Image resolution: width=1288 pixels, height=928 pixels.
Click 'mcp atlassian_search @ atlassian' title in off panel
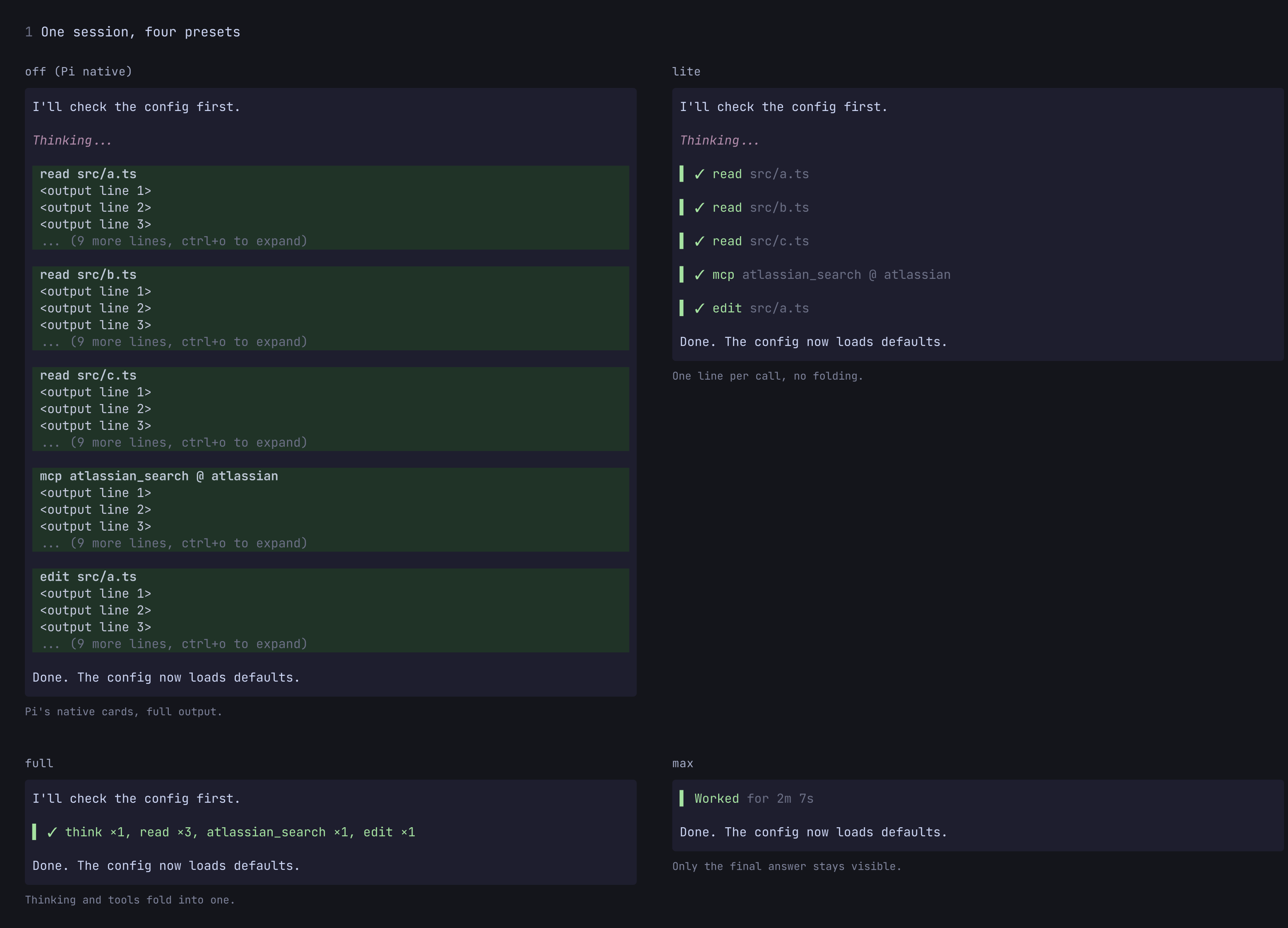[159, 476]
